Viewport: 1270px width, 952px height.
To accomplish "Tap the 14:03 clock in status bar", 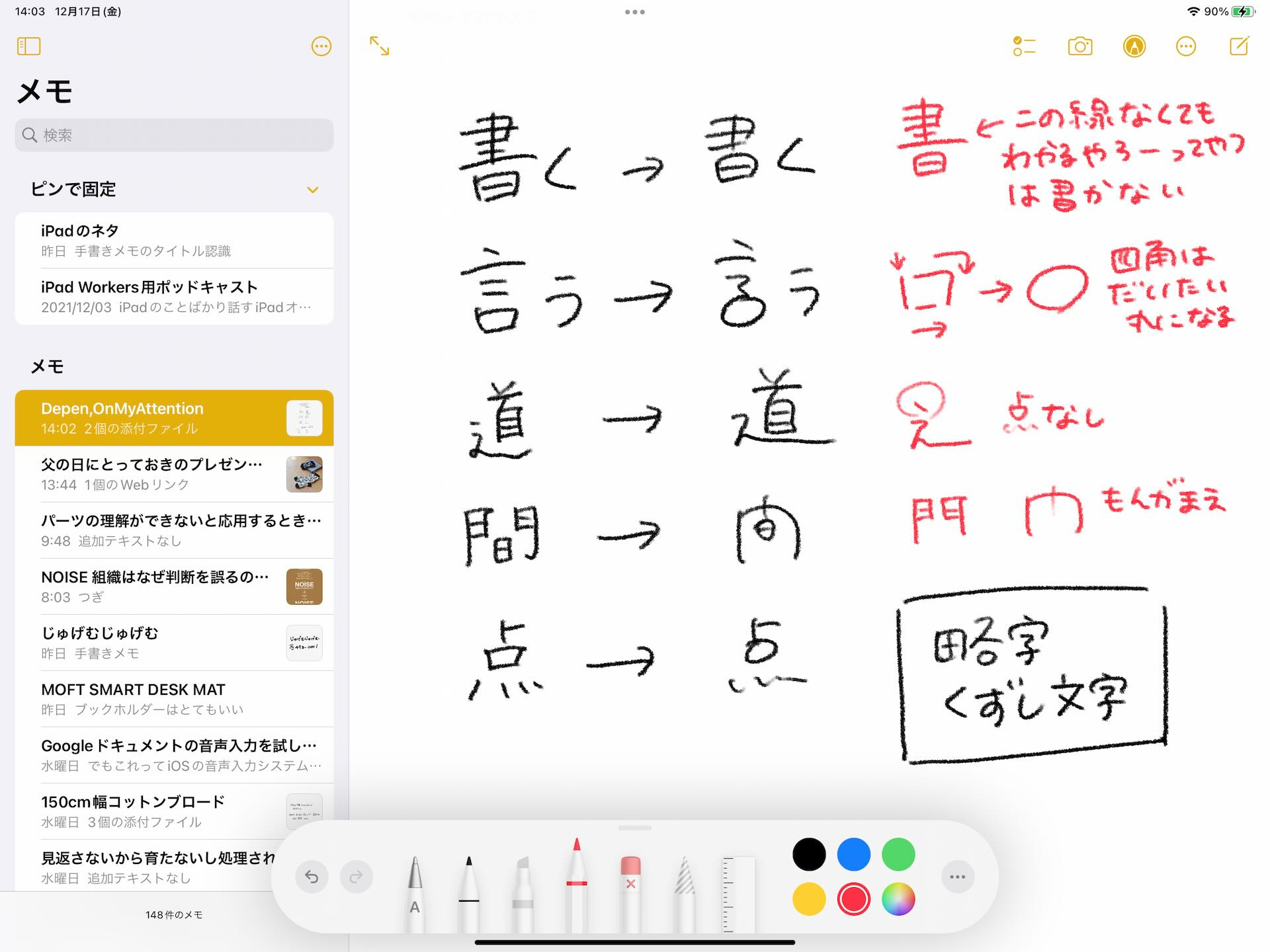I will 30,11.
